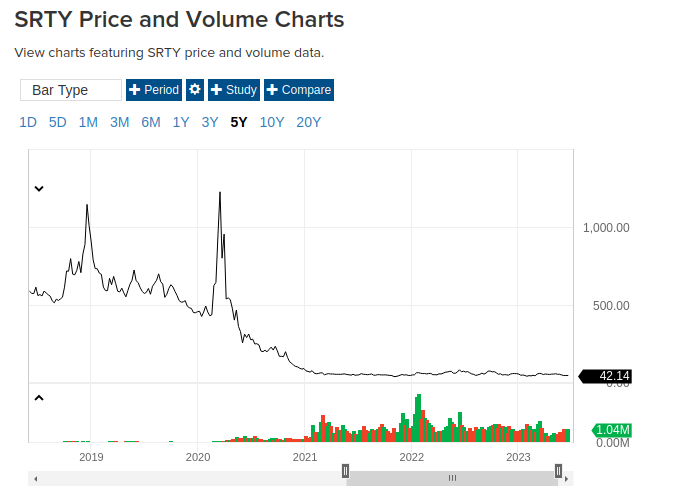Collapse the price chart pane chevron
This screenshot has width=684, height=504.
[39, 187]
